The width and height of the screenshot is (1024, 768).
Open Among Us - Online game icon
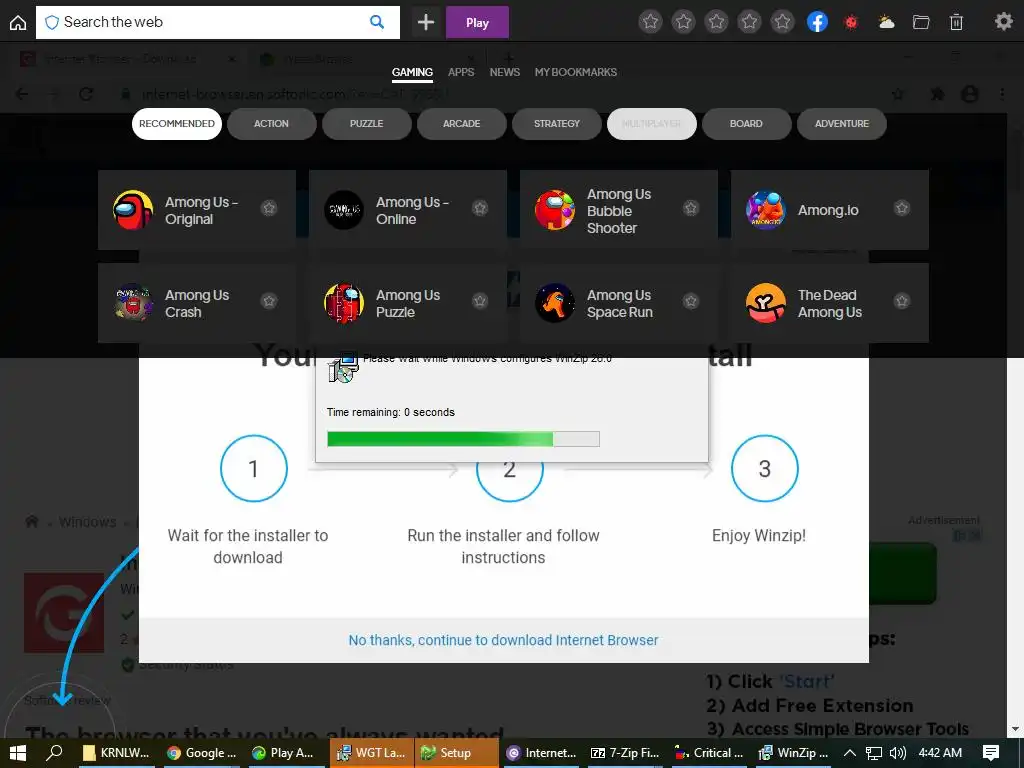pos(344,210)
